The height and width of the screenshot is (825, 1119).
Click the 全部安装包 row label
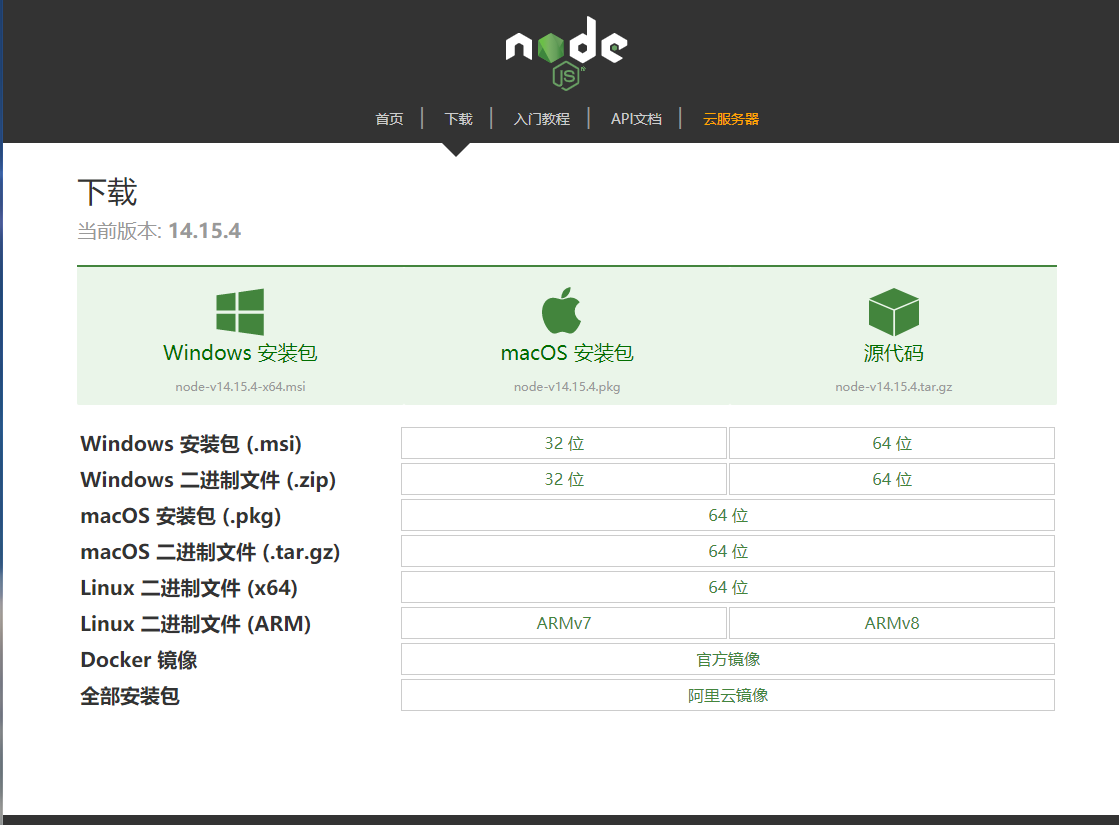click(130, 696)
